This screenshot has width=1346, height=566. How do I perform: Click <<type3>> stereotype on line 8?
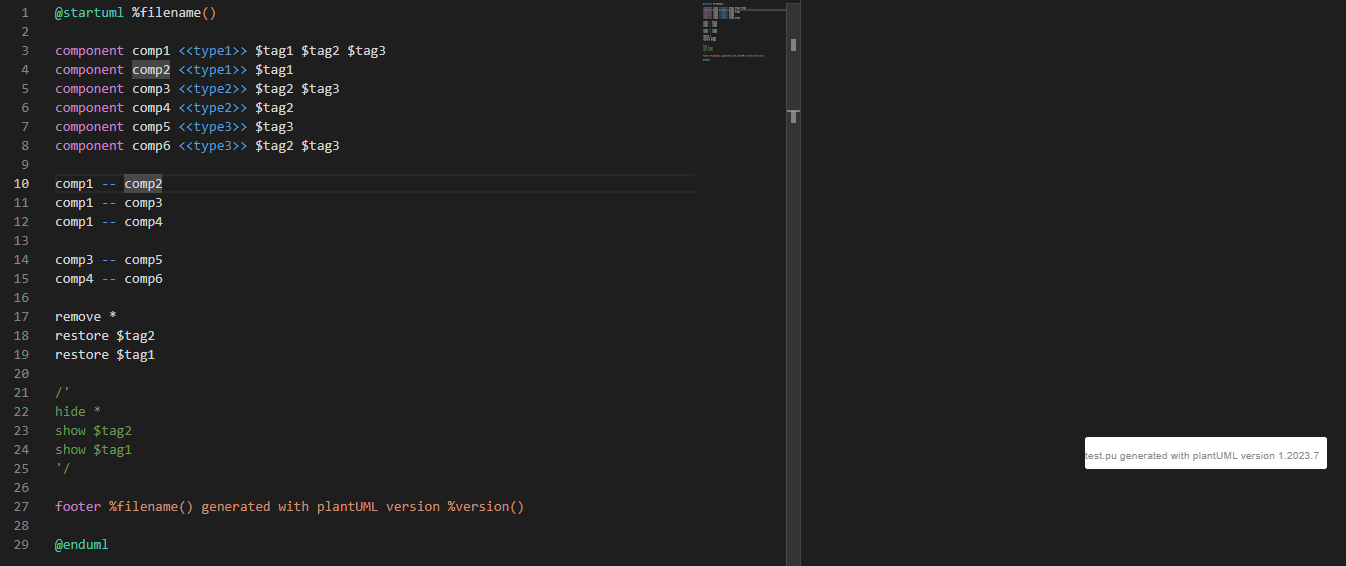pos(213,146)
